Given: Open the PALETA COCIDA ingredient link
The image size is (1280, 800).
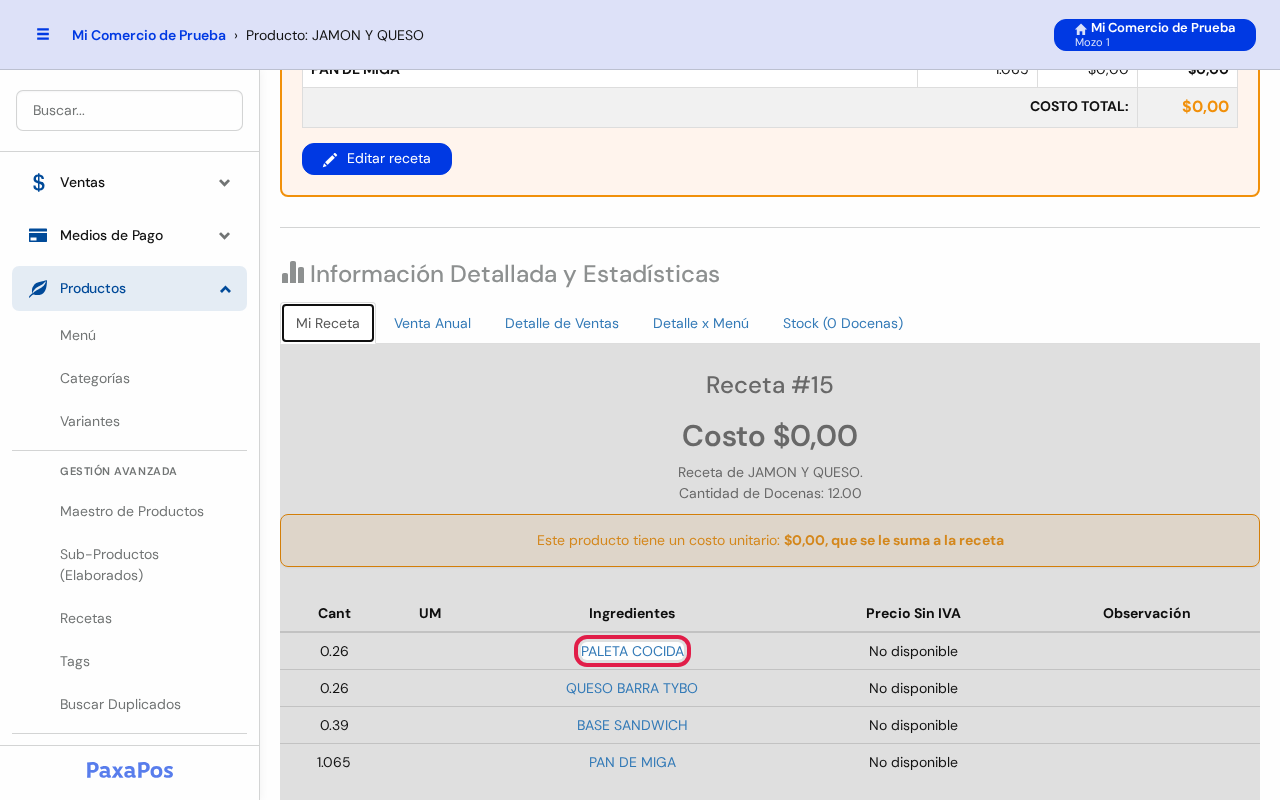Looking at the screenshot, I should click(632, 651).
